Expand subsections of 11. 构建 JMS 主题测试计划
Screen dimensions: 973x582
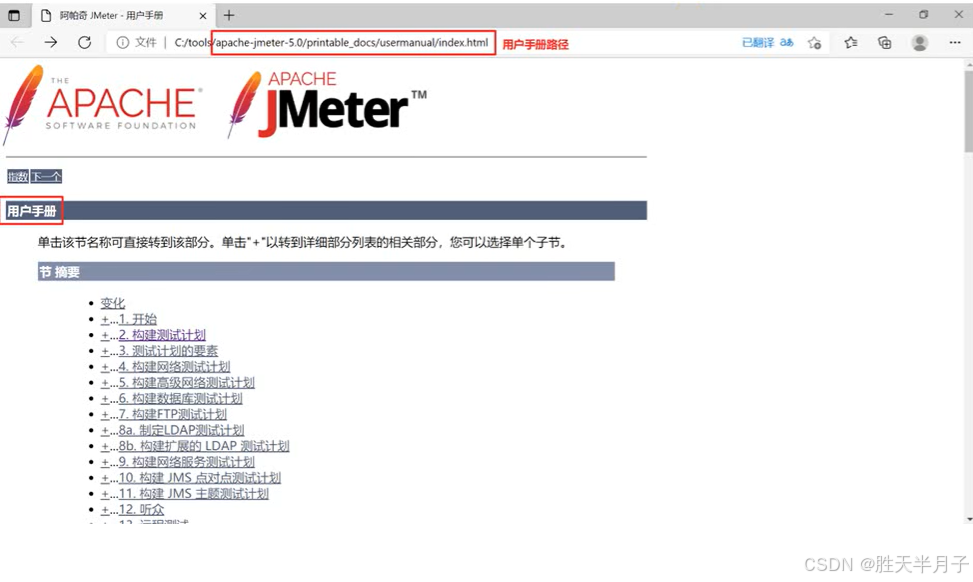(x=105, y=494)
